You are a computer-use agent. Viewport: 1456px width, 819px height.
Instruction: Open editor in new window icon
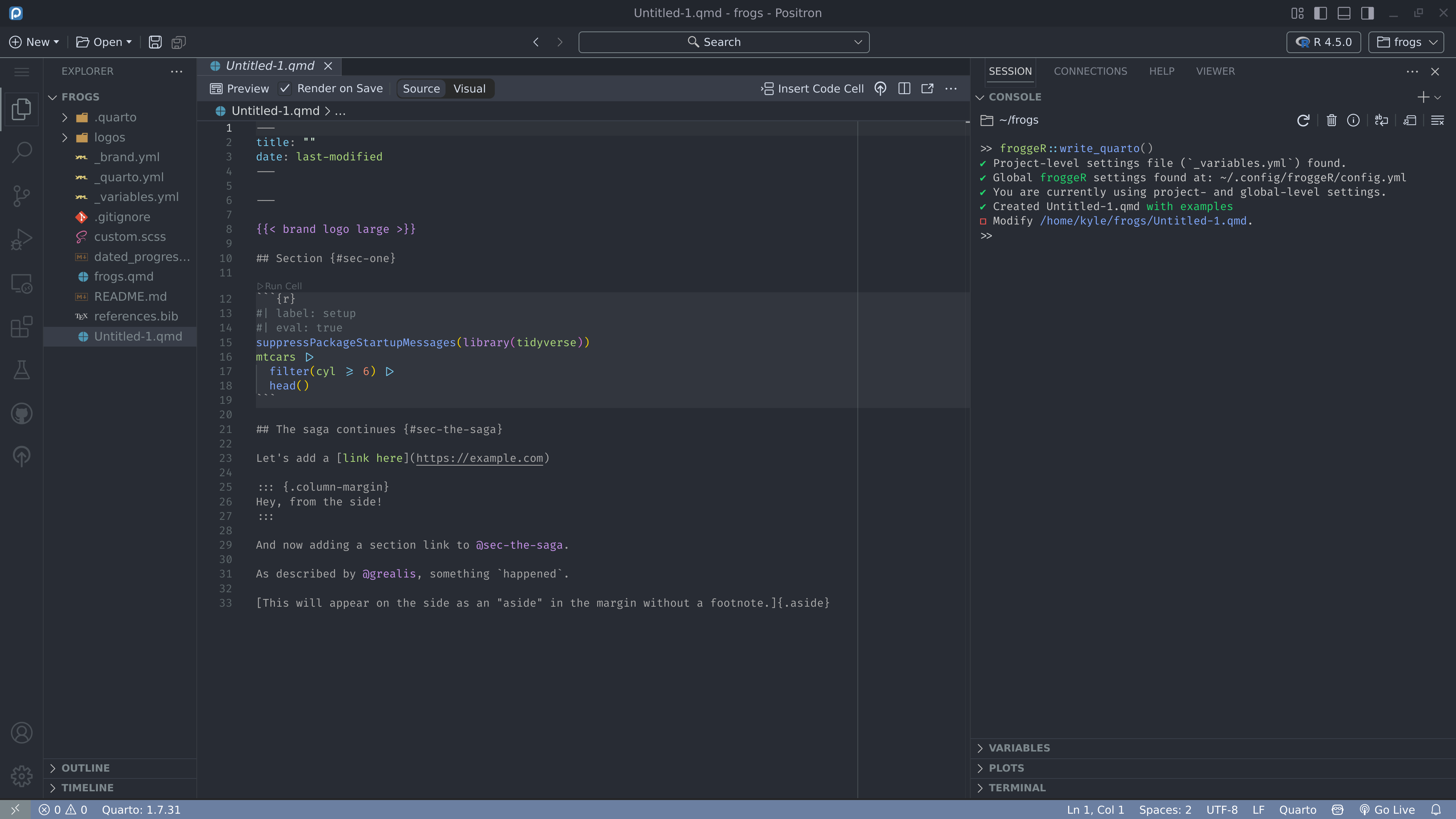(x=927, y=89)
